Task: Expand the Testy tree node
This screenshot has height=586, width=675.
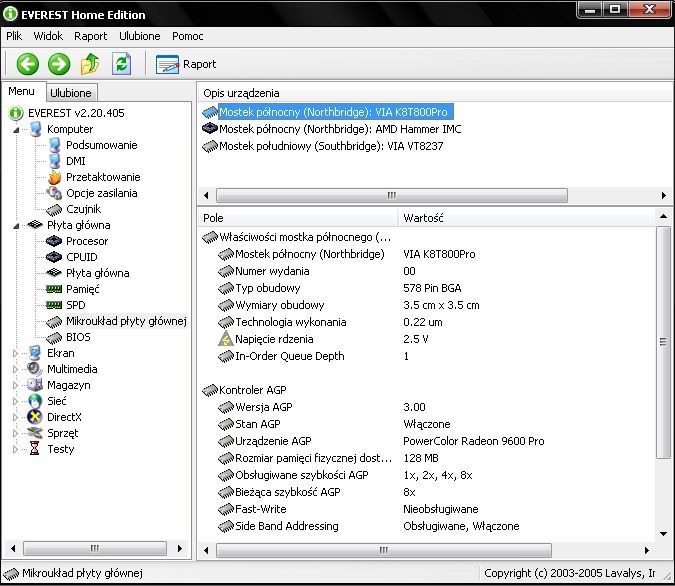Action: click(15, 450)
